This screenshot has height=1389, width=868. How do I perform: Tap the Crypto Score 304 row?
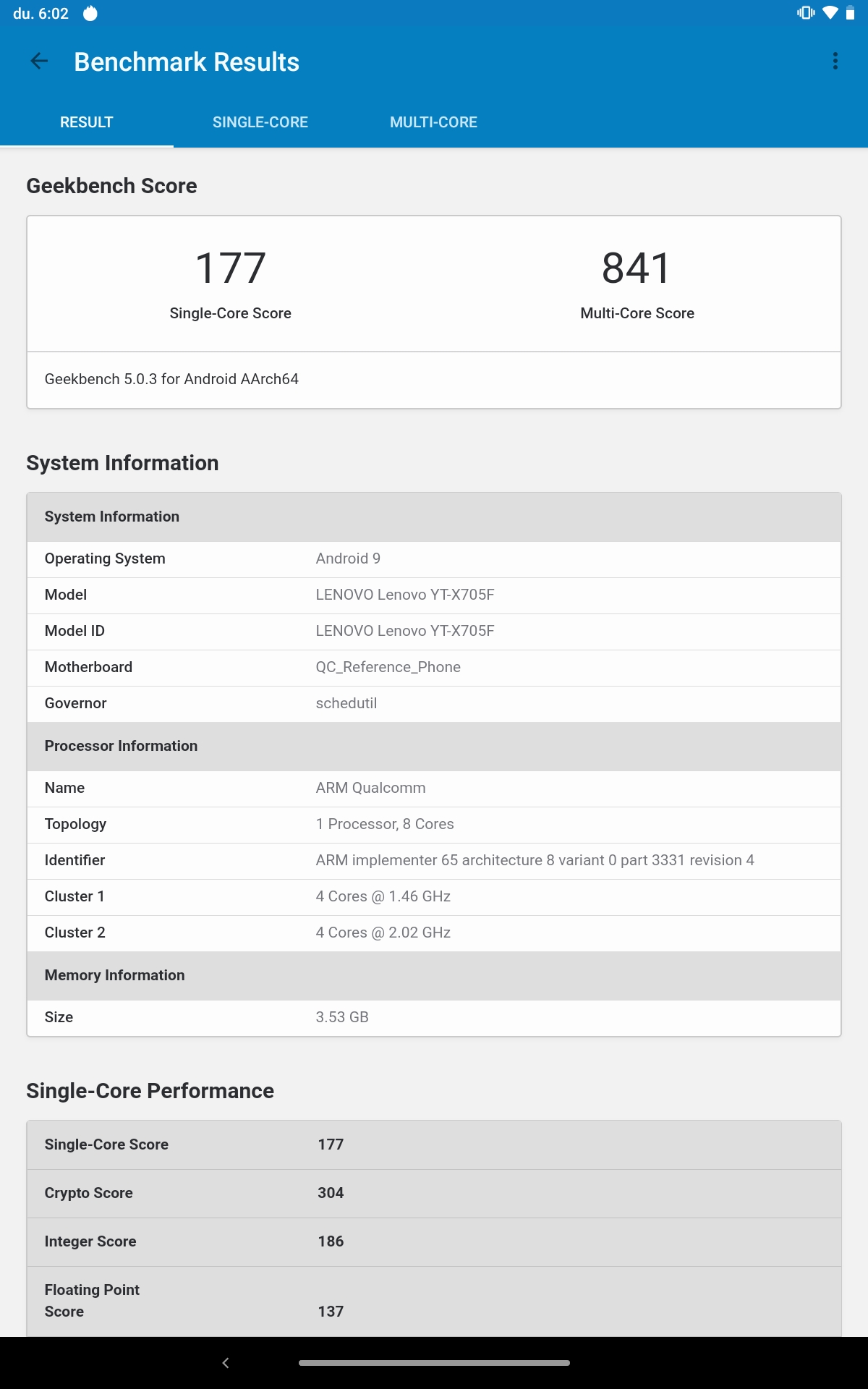pos(434,1193)
